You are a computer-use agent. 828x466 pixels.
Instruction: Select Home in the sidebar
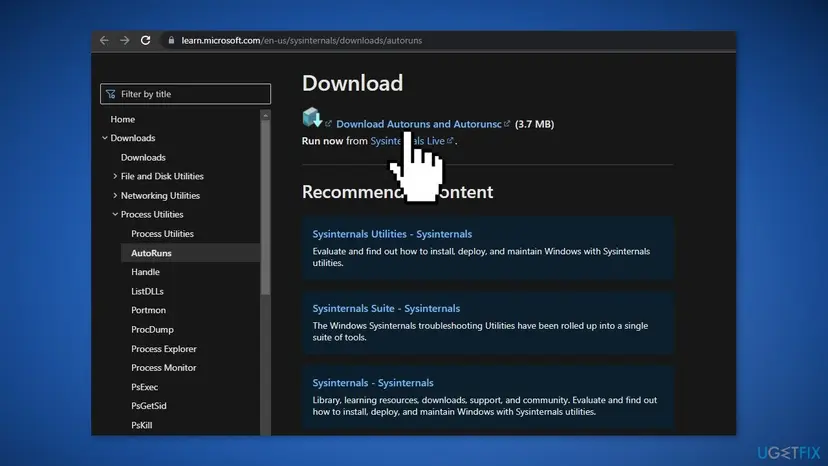(x=123, y=119)
